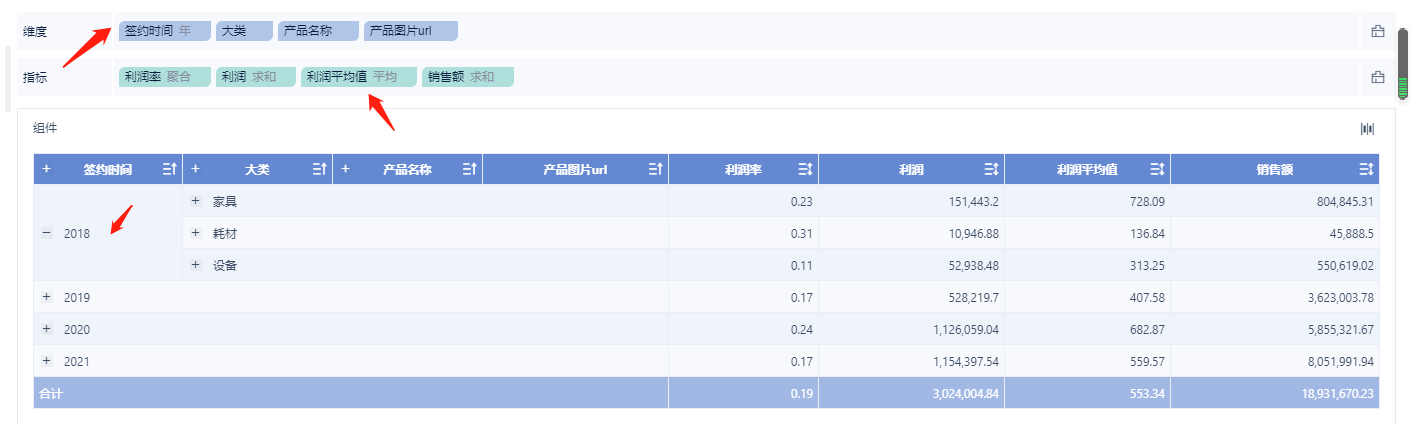Click the clear icon in the 指标 row
The height and width of the screenshot is (424, 1411).
pyautogui.click(x=1377, y=77)
